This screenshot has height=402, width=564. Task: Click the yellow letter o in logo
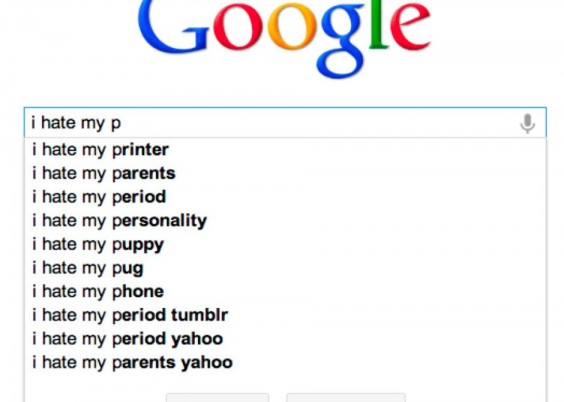(x=291, y=26)
